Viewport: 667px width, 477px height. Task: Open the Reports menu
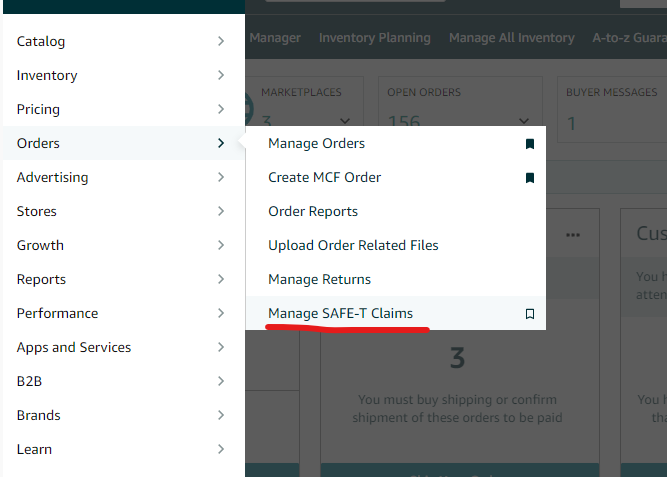(x=124, y=280)
